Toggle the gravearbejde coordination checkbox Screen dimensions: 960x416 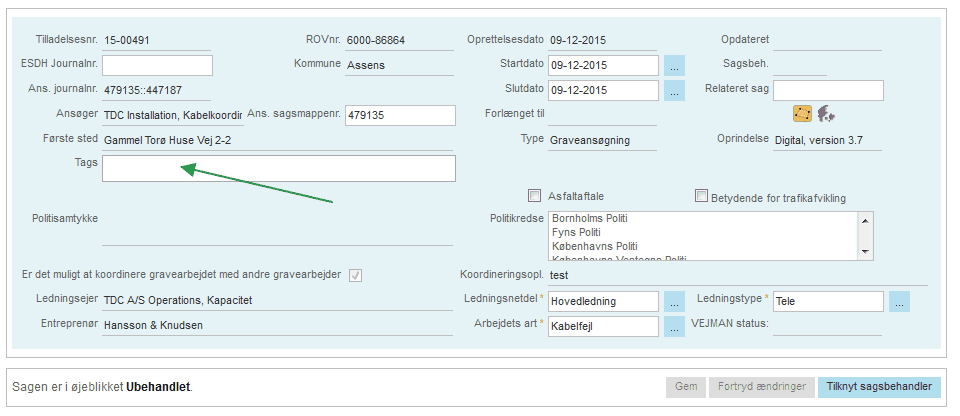point(355,276)
